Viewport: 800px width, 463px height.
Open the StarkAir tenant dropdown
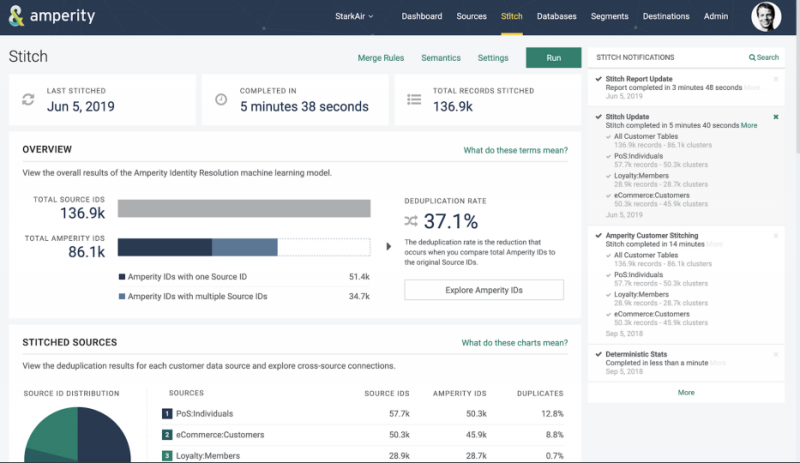[354, 16]
